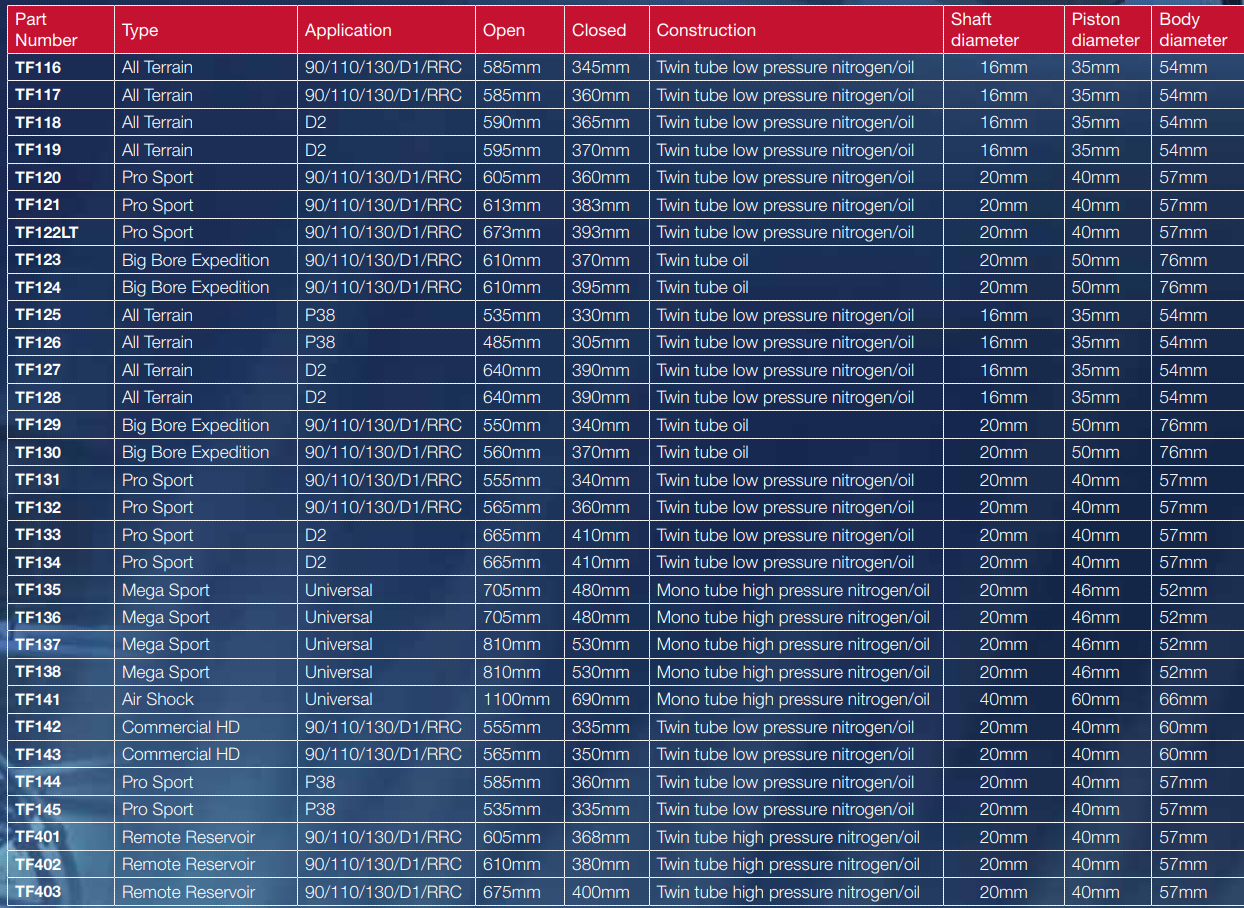Image resolution: width=1244 pixels, height=908 pixels.
Task: Select the 673mm open value for TF122LT
Action: point(512,233)
